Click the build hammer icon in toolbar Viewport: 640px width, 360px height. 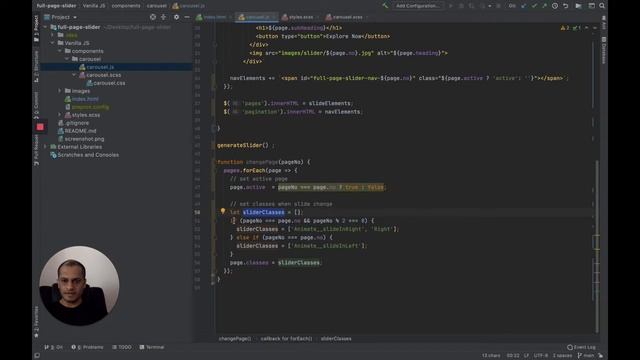pyautogui.click(x=385, y=6)
